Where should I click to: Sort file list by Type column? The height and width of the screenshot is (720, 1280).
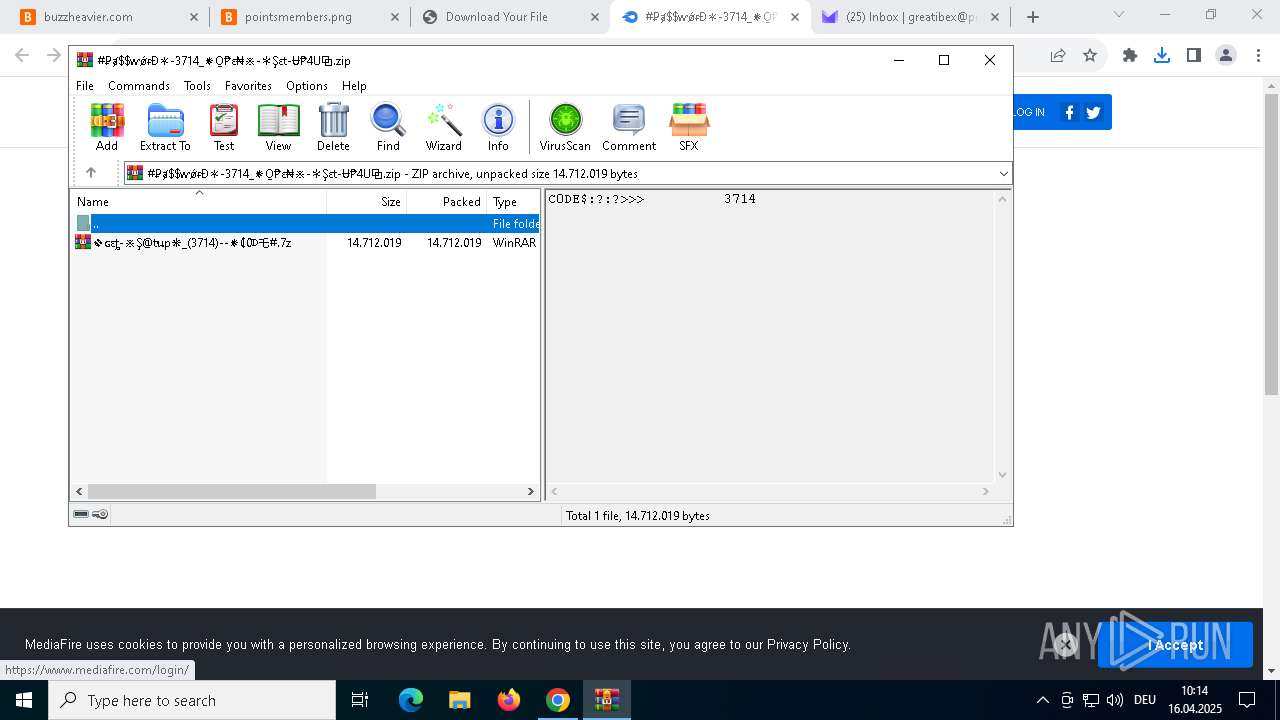513,201
